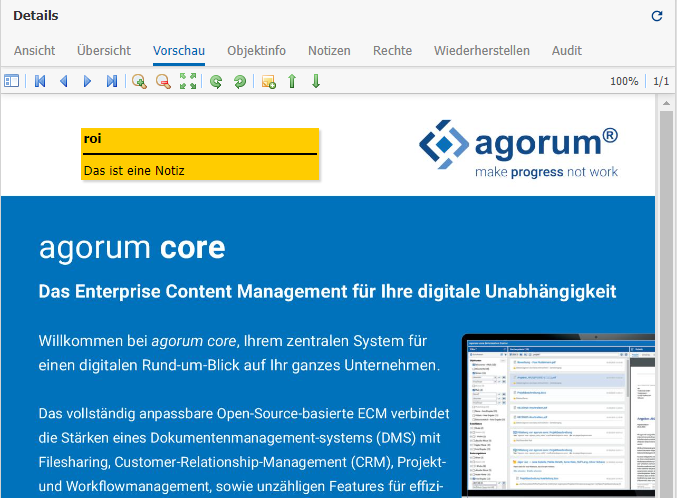Switch to the Übersicht tab
Image resolution: width=677 pixels, height=498 pixels.
[x=104, y=51]
